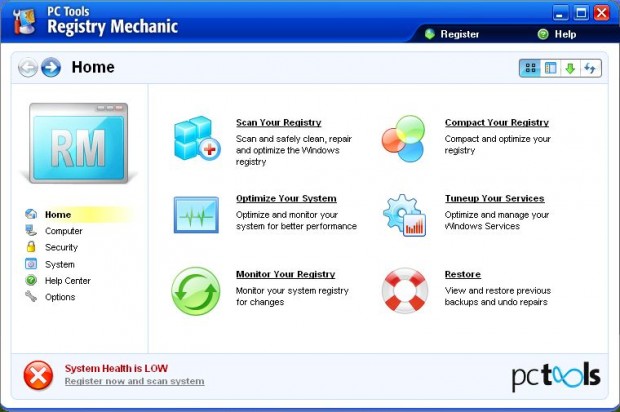This screenshot has height=412, width=620.
Task: Select Home in the sidebar
Action: [58, 215]
